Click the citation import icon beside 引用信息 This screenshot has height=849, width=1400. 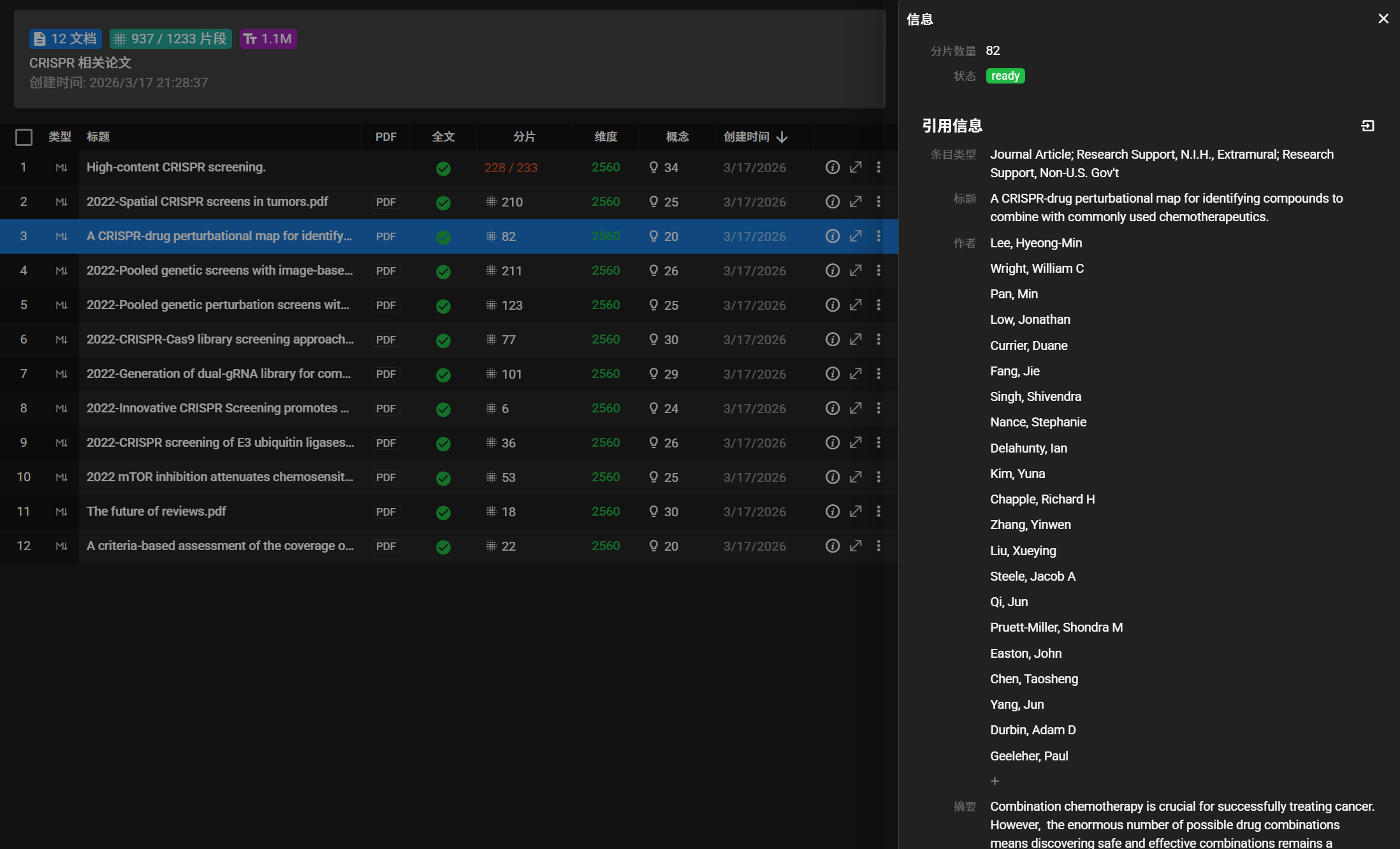[1367, 126]
